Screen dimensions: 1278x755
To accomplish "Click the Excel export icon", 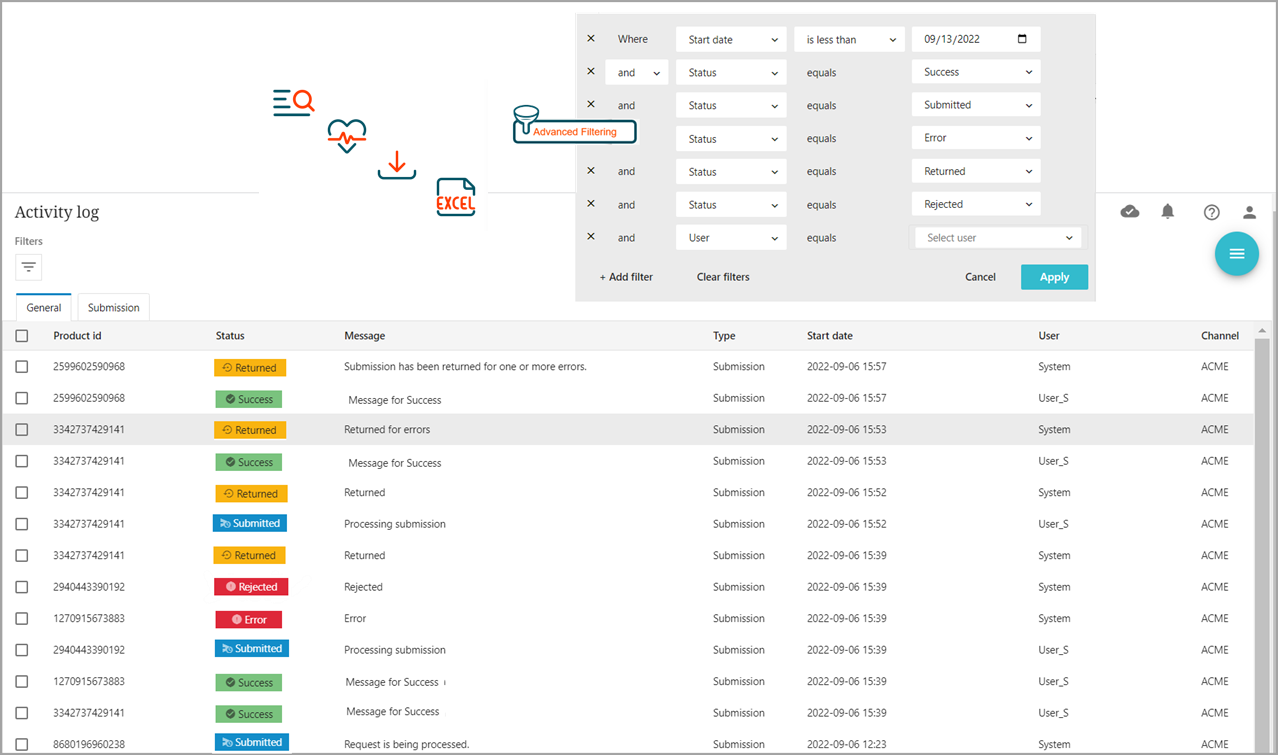I will pos(455,198).
